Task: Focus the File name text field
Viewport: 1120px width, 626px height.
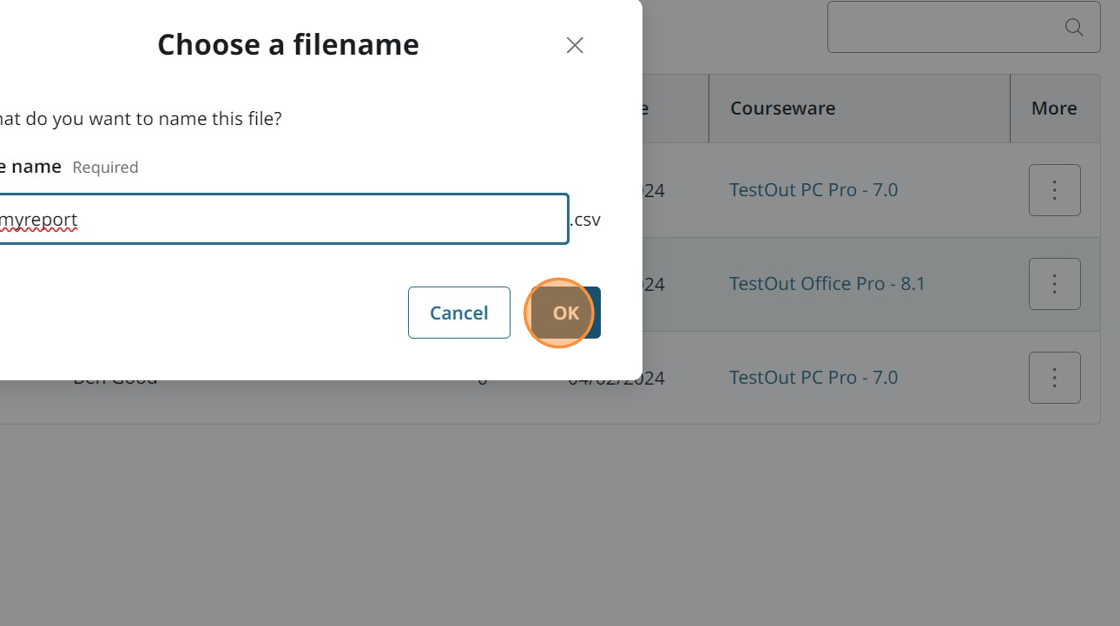Action: click(280, 219)
